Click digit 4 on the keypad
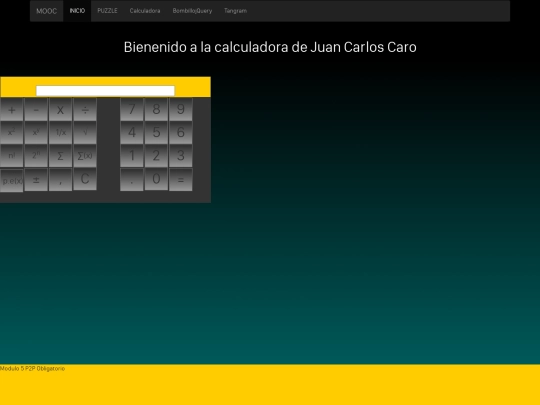The height and width of the screenshot is (405, 540). [132, 133]
